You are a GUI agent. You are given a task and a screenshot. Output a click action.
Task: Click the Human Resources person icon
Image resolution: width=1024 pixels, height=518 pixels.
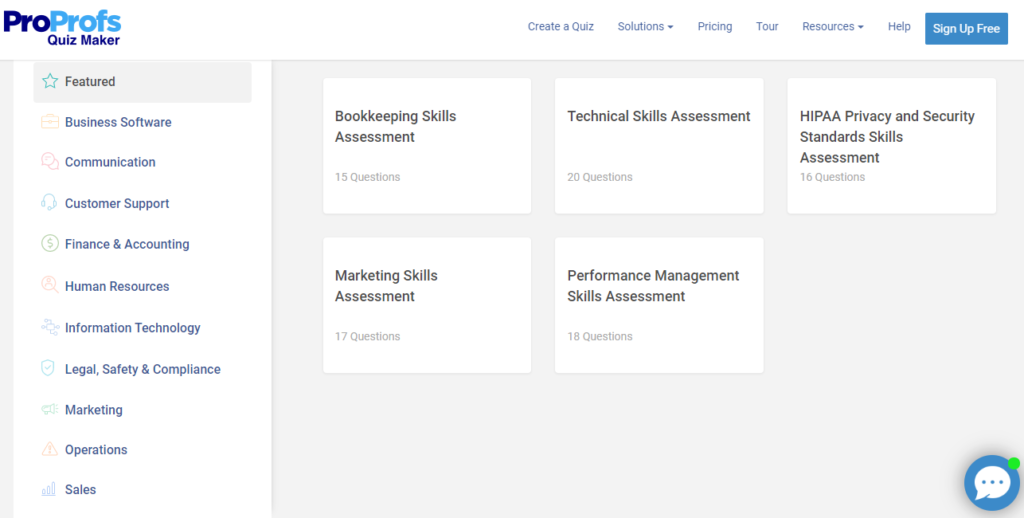coord(50,285)
